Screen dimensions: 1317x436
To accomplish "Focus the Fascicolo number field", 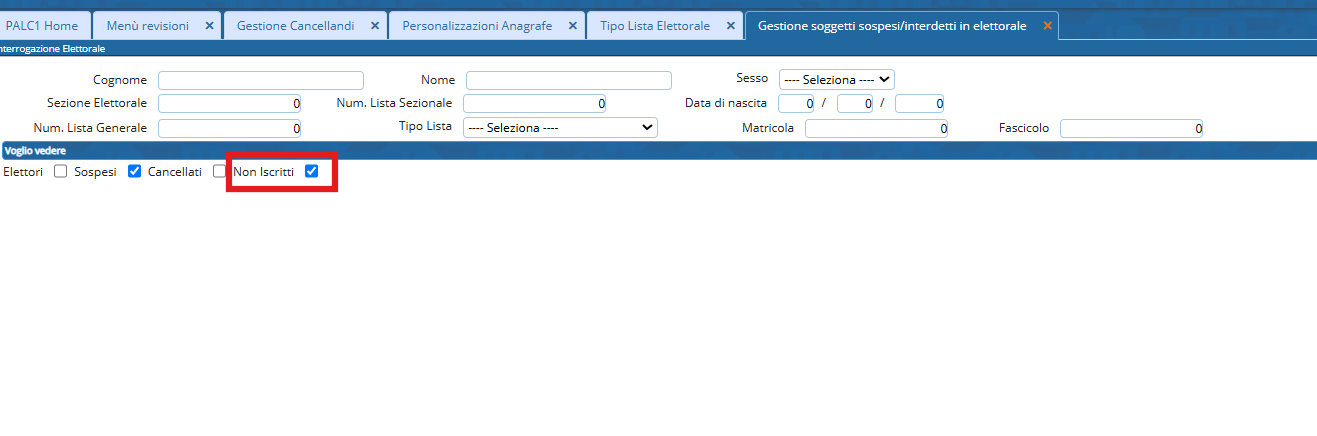I will point(1131,128).
